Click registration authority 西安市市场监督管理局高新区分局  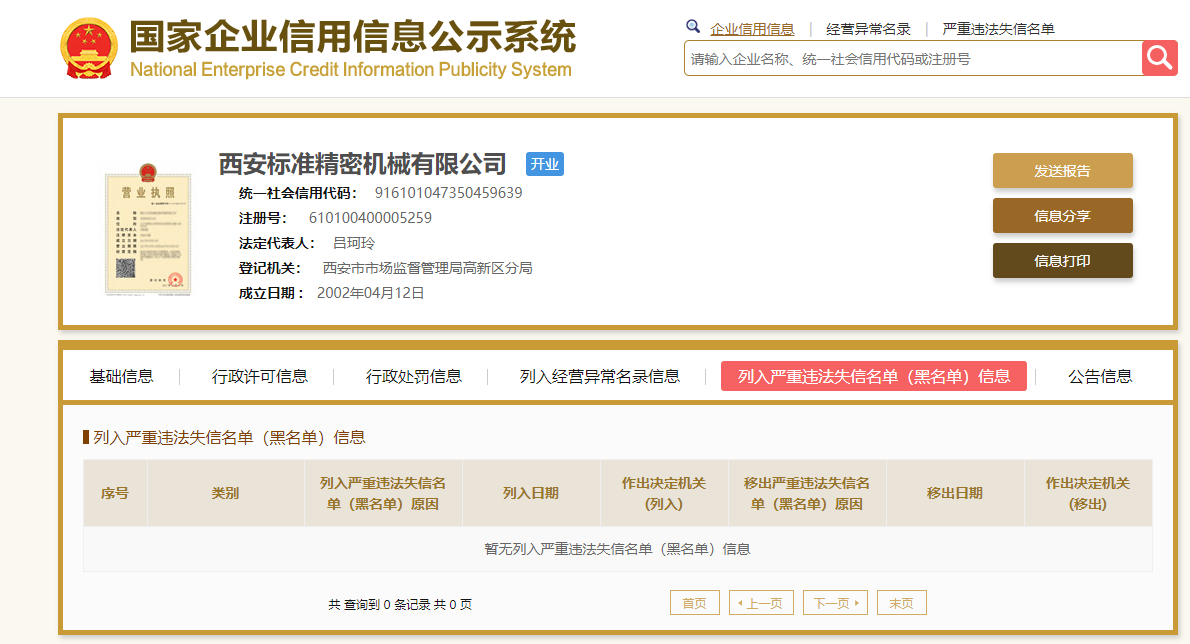[427, 268]
